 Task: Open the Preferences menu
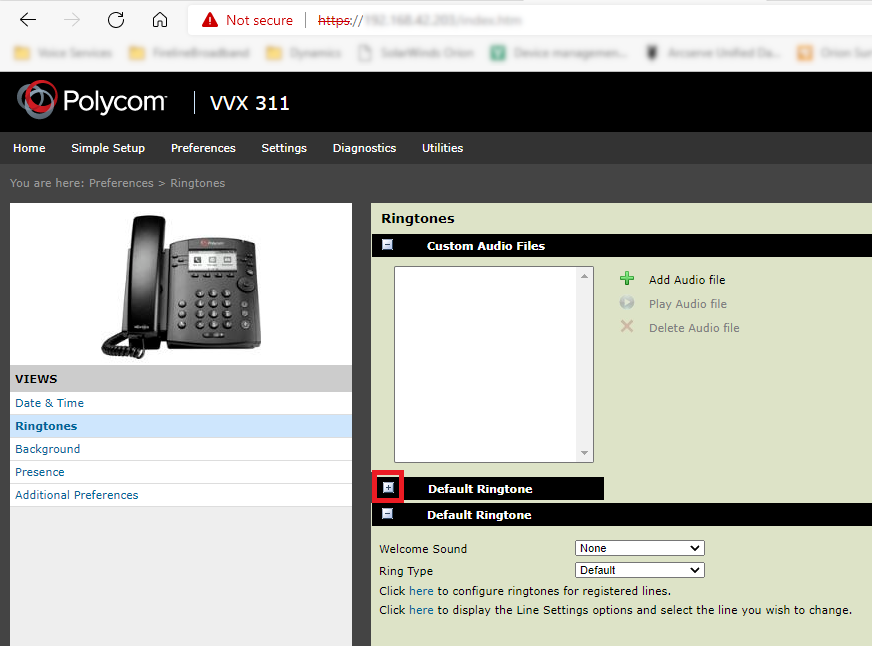click(x=203, y=148)
